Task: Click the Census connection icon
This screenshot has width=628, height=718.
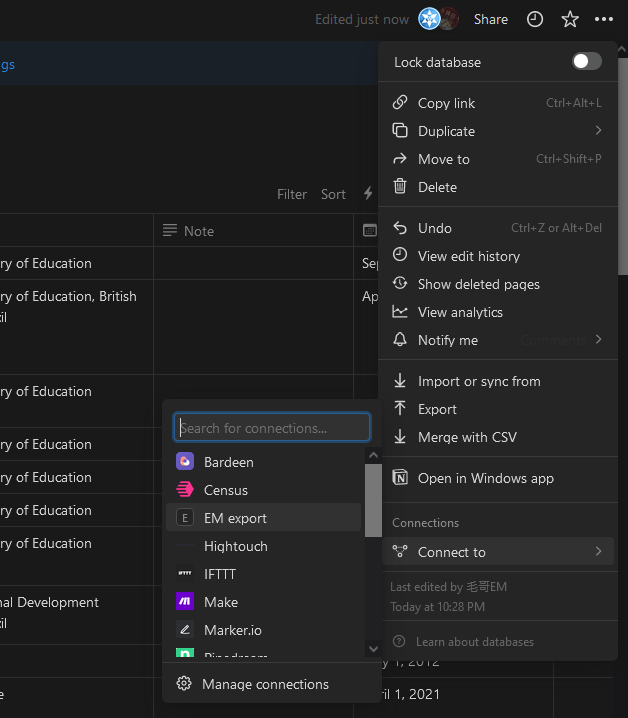Action: point(185,490)
